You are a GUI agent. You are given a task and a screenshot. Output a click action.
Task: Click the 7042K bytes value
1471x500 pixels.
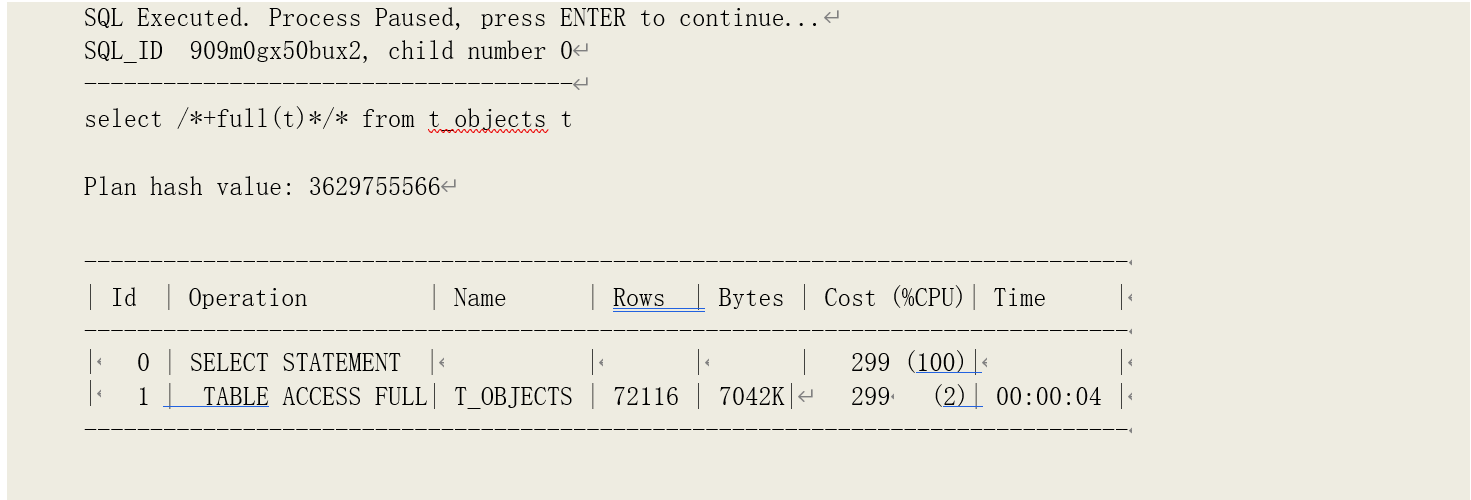[752, 397]
